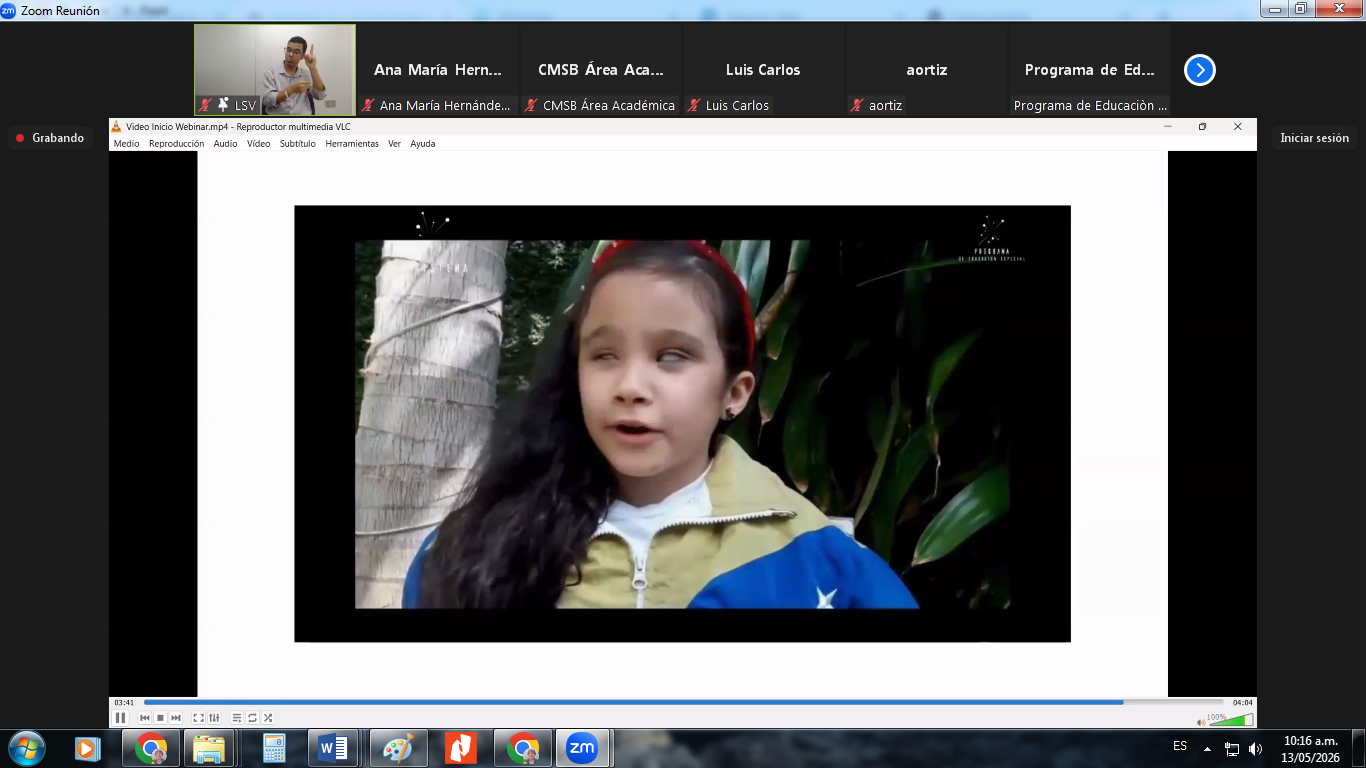Screen dimensions: 1366x768
Task: Click muted mic icon beside Luis Carlos label
Action: [x=694, y=105]
